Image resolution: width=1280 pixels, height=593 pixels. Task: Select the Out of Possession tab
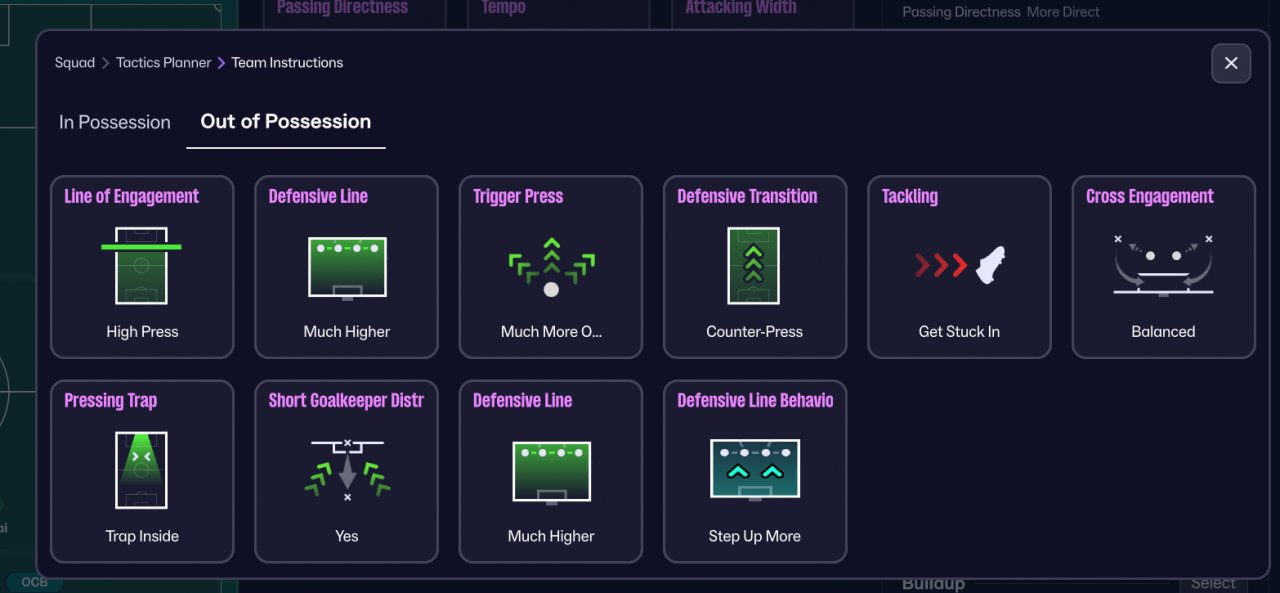point(286,121)
